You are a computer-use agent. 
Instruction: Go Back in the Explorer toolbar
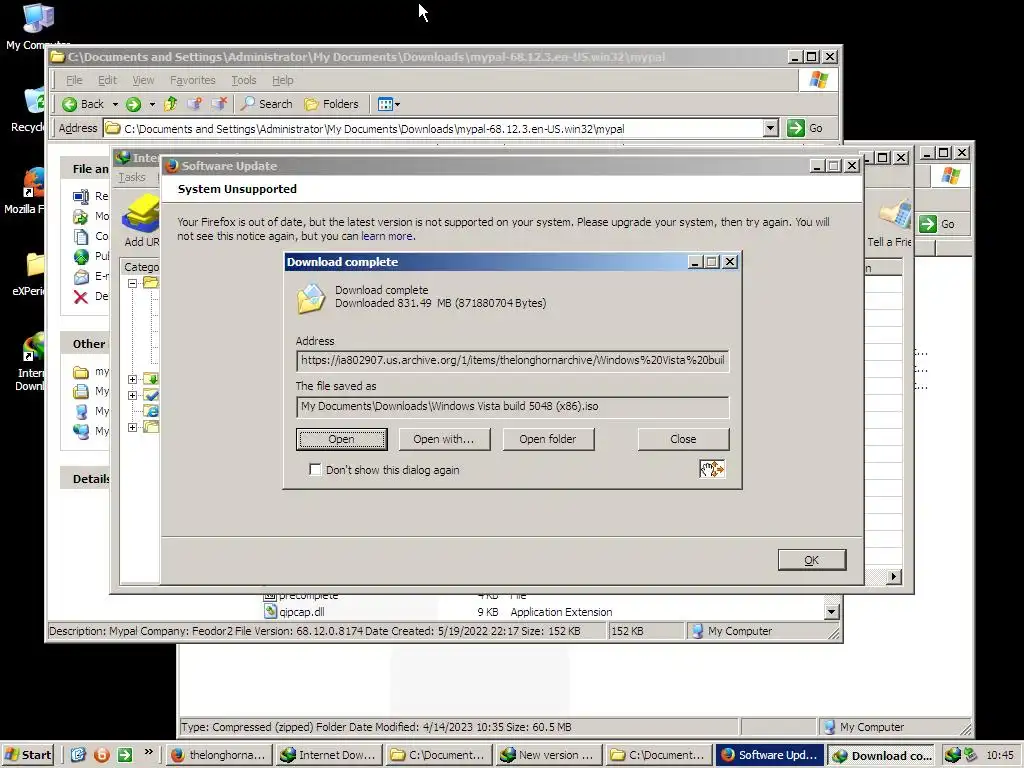tap(84, 104)
